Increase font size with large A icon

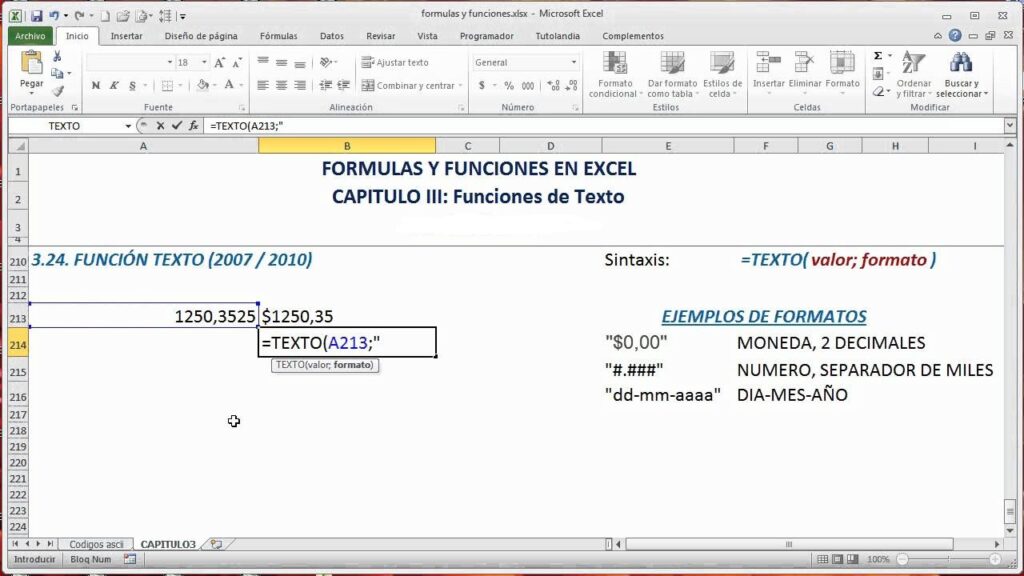coord(219,63)
